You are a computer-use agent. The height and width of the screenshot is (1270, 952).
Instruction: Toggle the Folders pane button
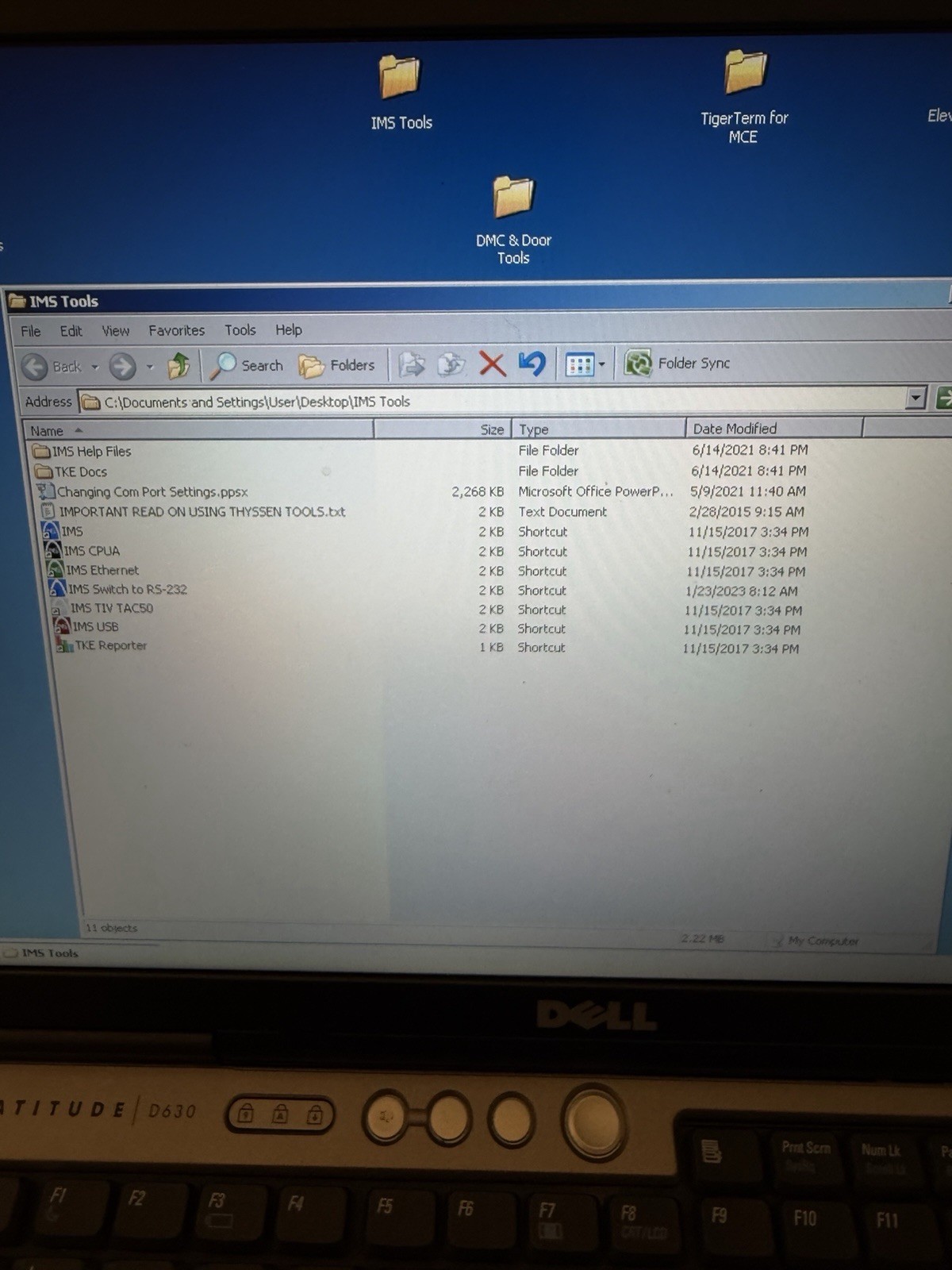click(336, 365)
